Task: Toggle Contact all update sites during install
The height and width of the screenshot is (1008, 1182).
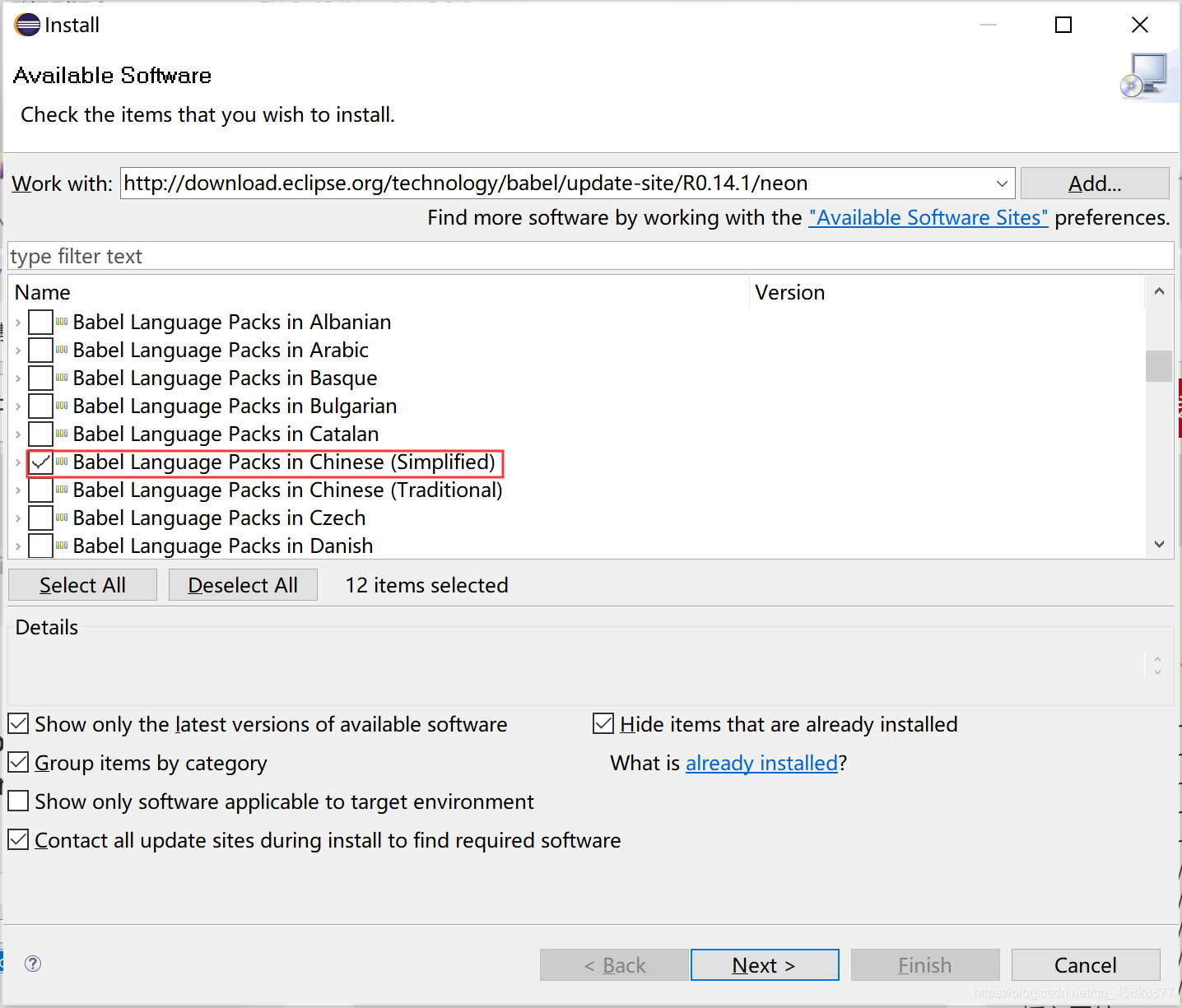Action: [x=18, y=840]
